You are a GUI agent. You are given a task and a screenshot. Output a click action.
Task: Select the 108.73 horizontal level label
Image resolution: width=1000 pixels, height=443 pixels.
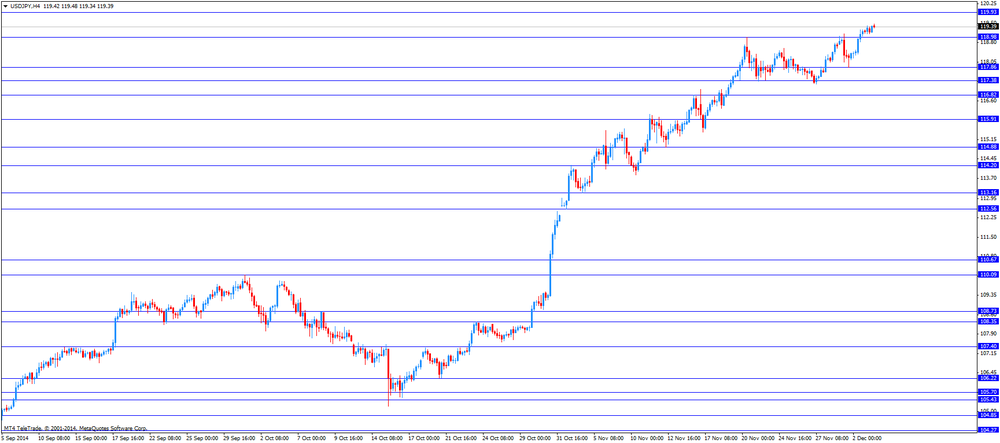coord(988,311)
